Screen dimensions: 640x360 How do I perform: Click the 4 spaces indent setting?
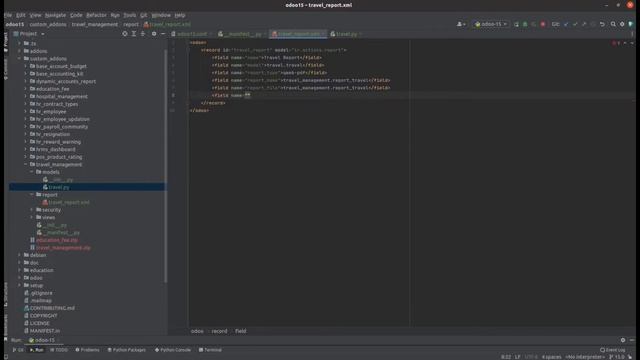tap(551, 357)
